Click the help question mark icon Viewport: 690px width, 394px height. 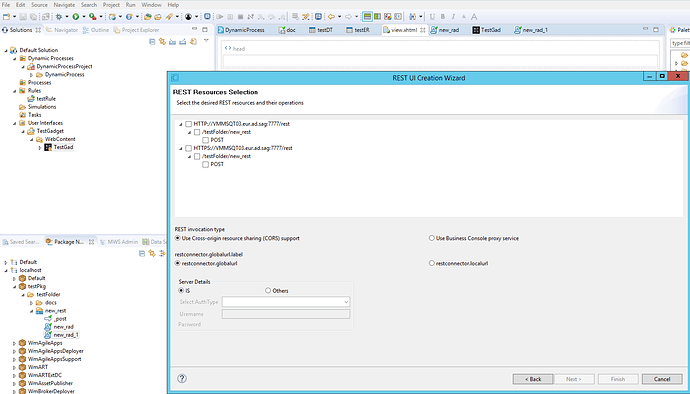click(x=182, y=378)
